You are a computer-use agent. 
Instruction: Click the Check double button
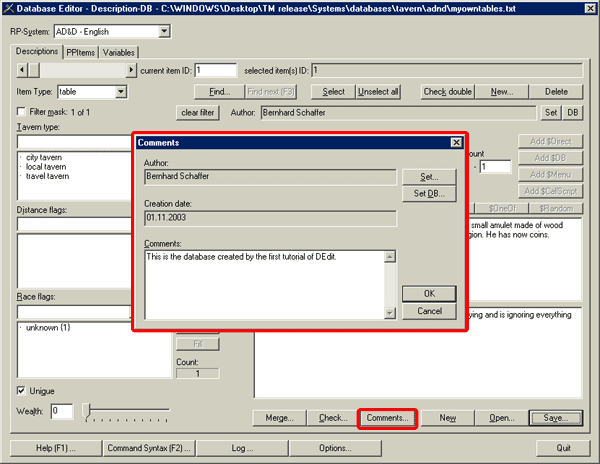[447, 91]
